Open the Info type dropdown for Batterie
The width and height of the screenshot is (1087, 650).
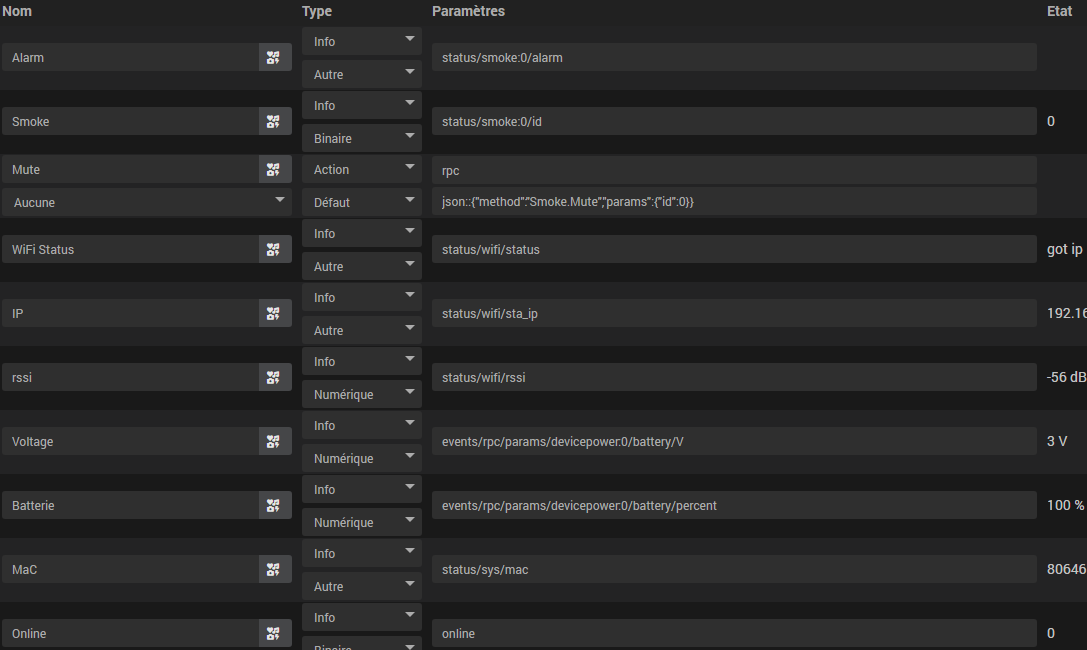point(362,489)
